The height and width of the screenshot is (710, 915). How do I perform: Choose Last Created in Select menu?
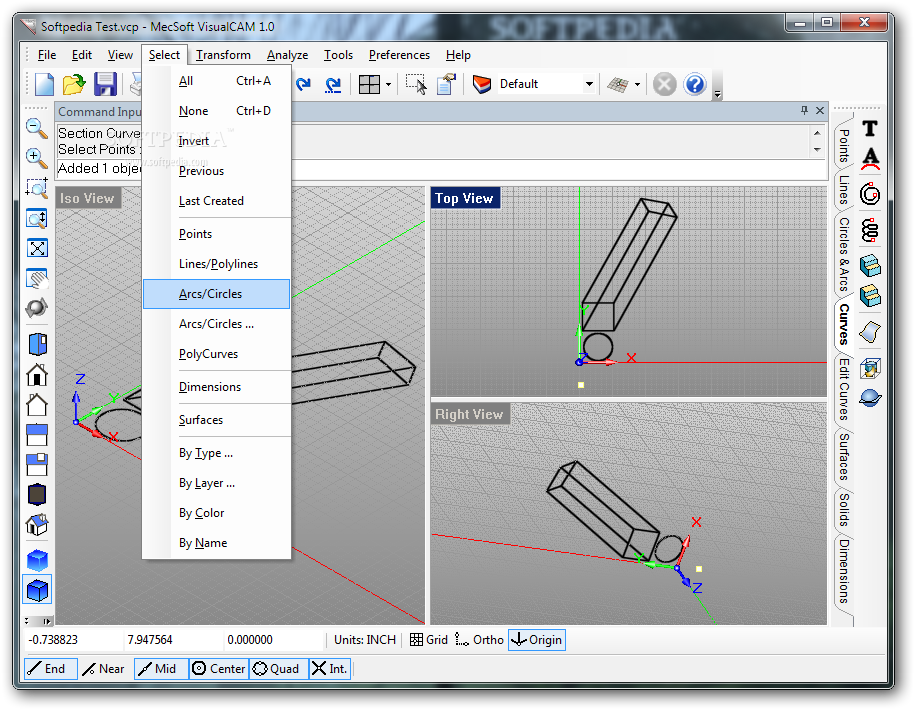216,201
